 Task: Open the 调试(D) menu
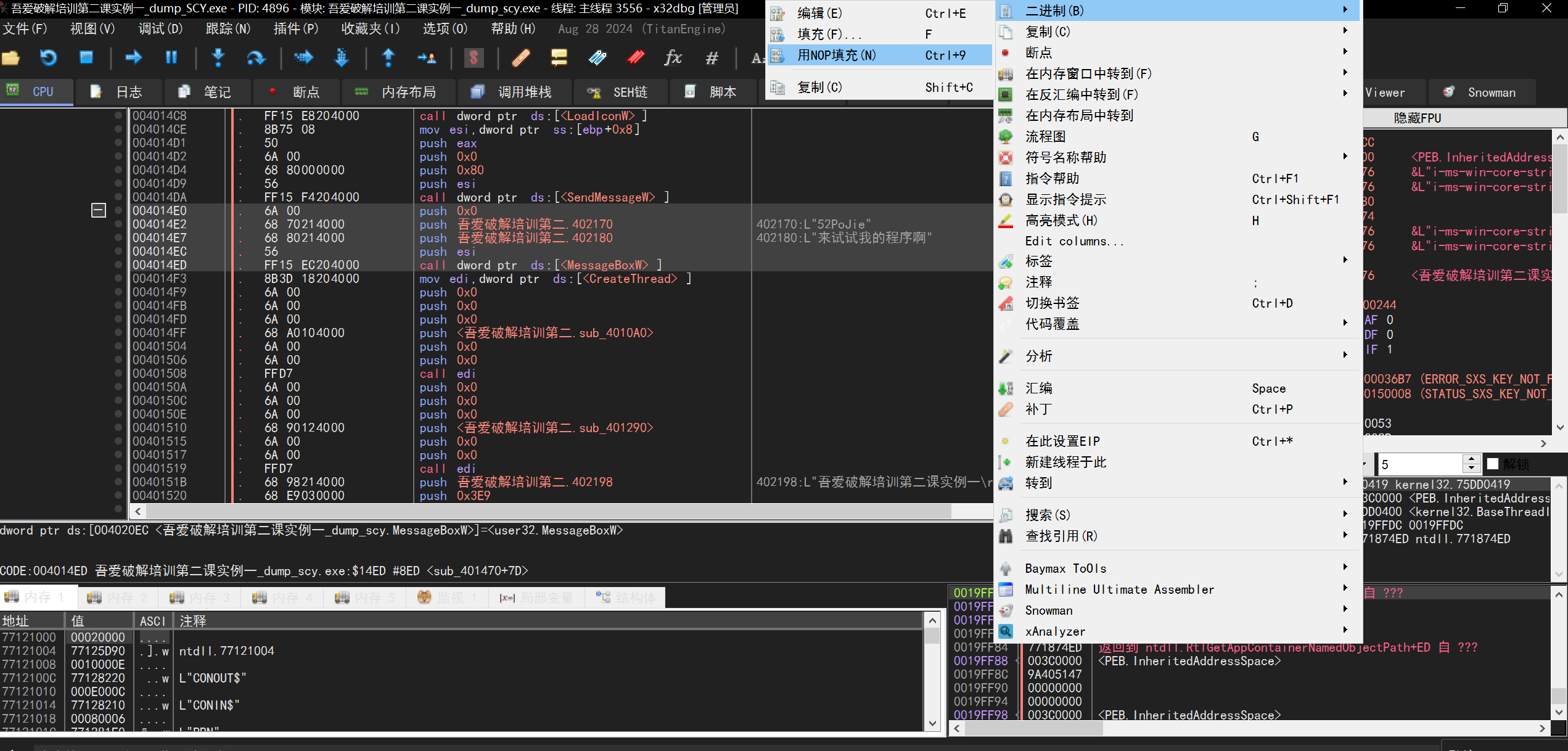160,28
